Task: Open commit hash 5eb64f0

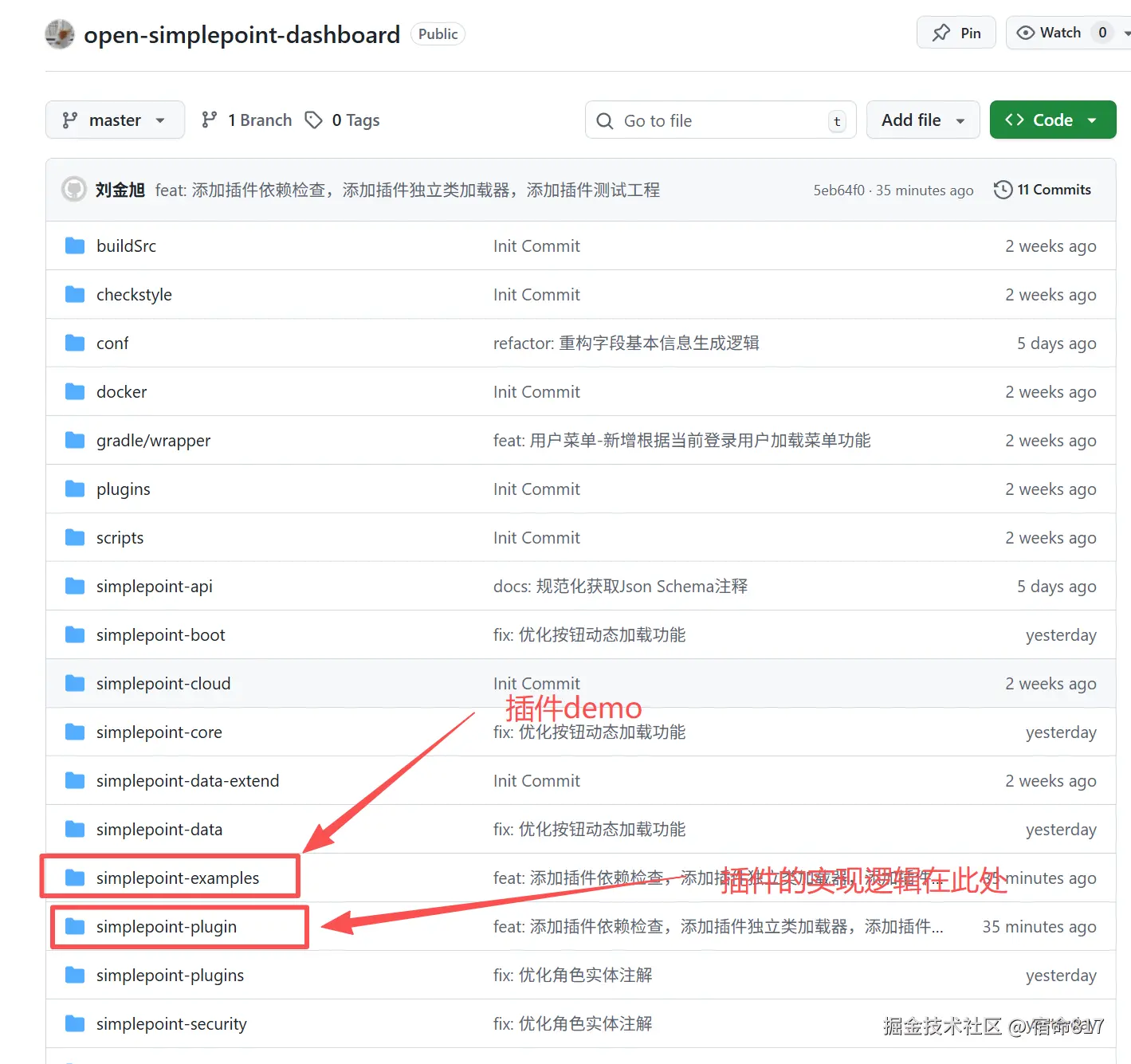Action: coord(838,190)
